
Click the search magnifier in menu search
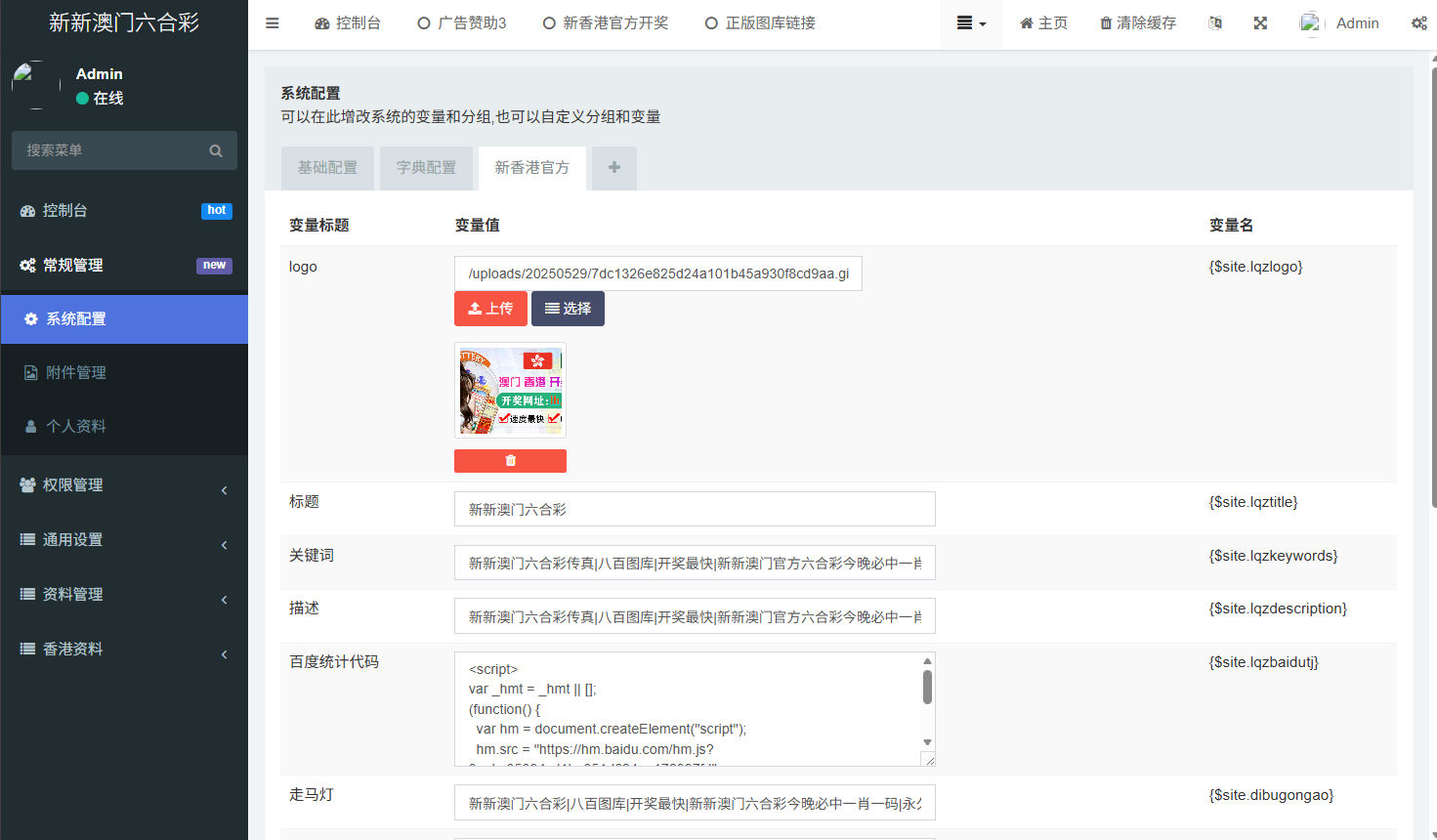pos(216,150)
